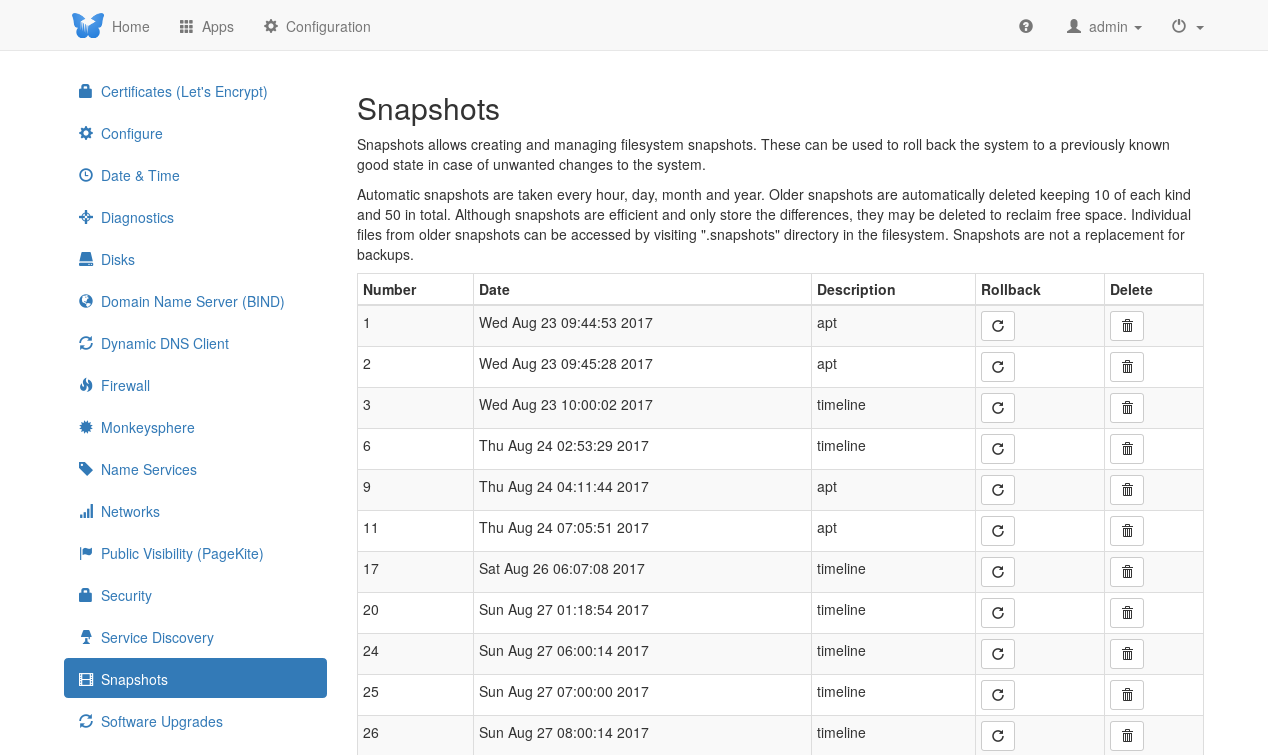This screenshot has height=755, width=1268.
Task: Rollback snapshot number 24
Action: pos(997,654)
